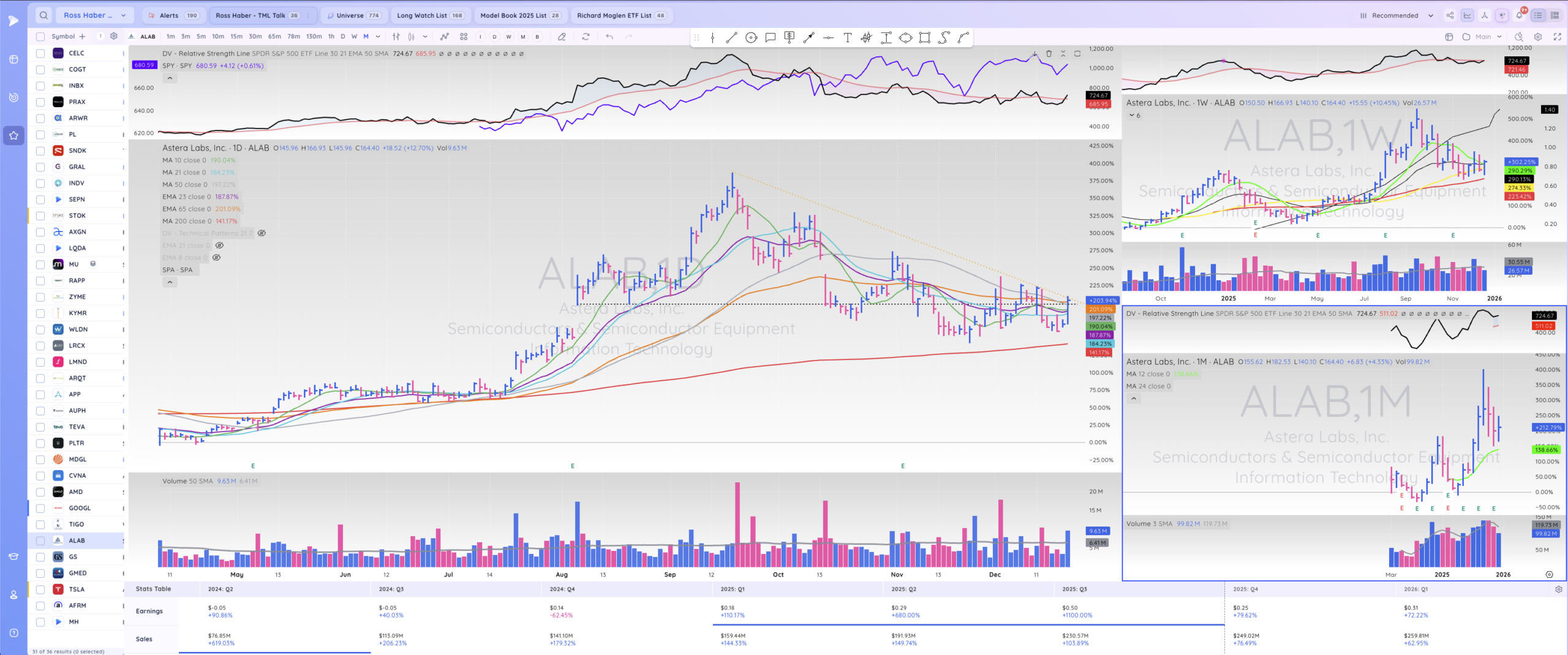Select the callout comment drawing tool

(771, 38)
